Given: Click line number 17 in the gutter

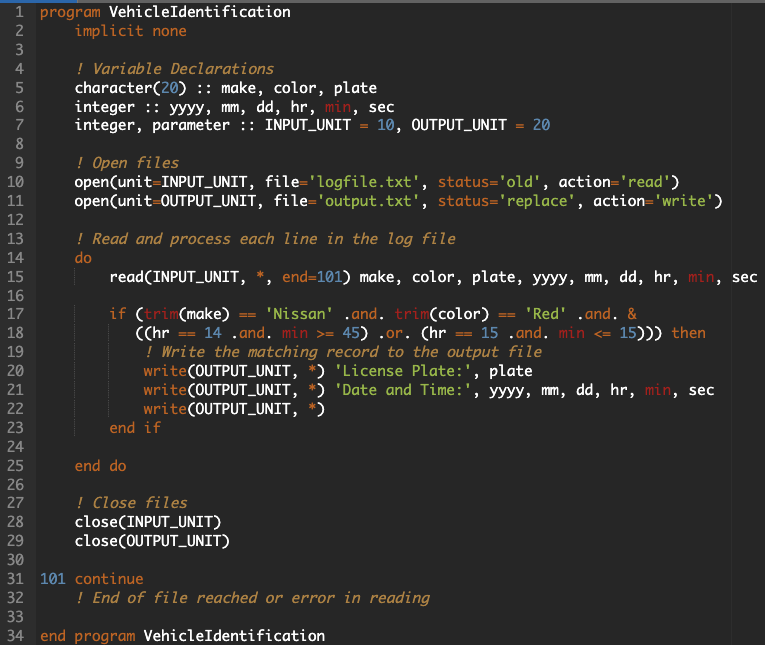Looking at the screenshot, I should point(15,314).
